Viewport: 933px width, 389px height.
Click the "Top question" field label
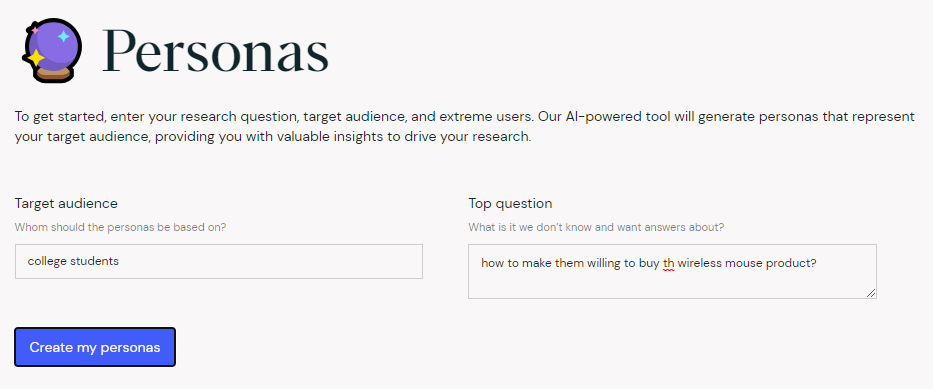[511, 203]
